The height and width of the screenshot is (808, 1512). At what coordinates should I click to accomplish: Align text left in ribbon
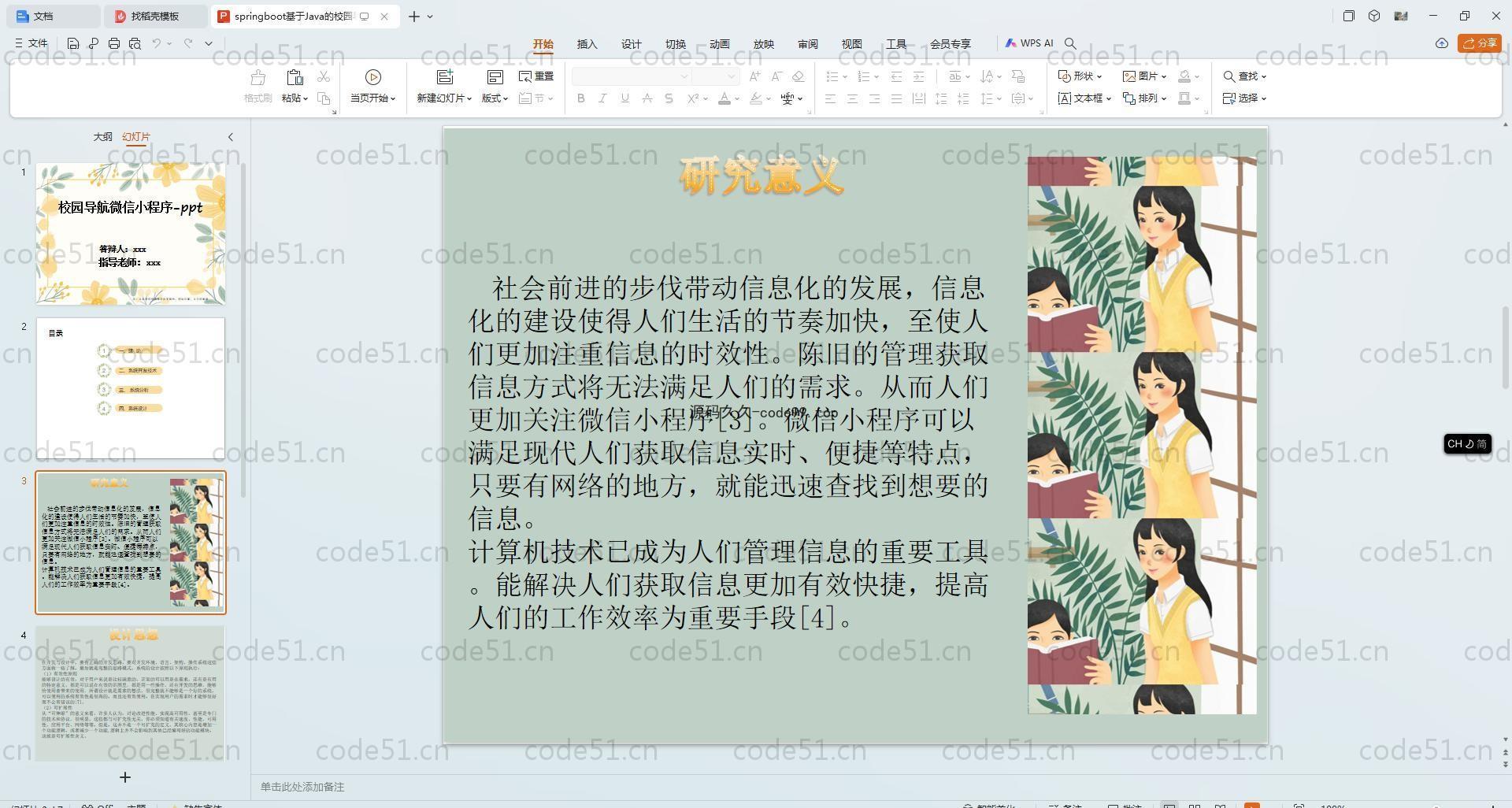tap(830, 98)
